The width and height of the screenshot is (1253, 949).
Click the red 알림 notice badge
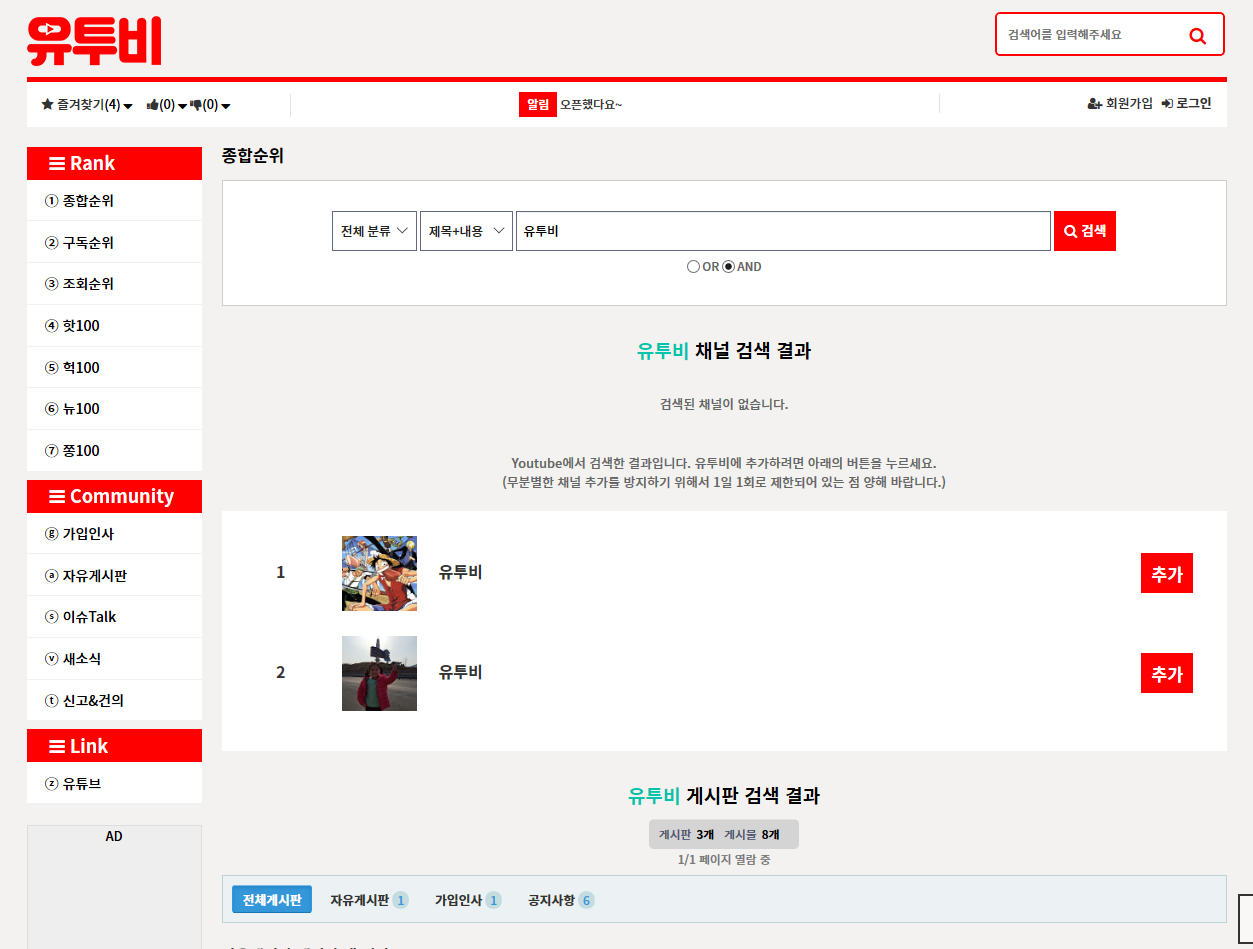click(538, 104)
